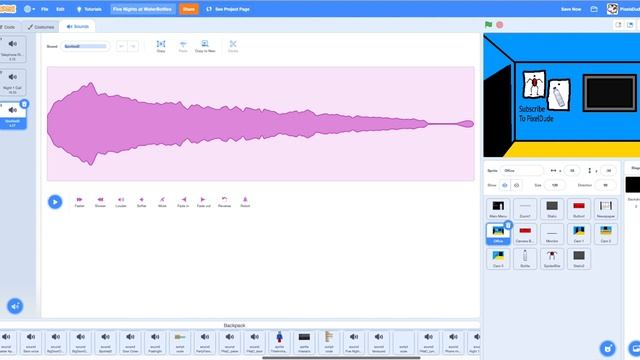The image size is (640, 360).
Task: Click inside the sound waveform
Action: tap(260, 124)
